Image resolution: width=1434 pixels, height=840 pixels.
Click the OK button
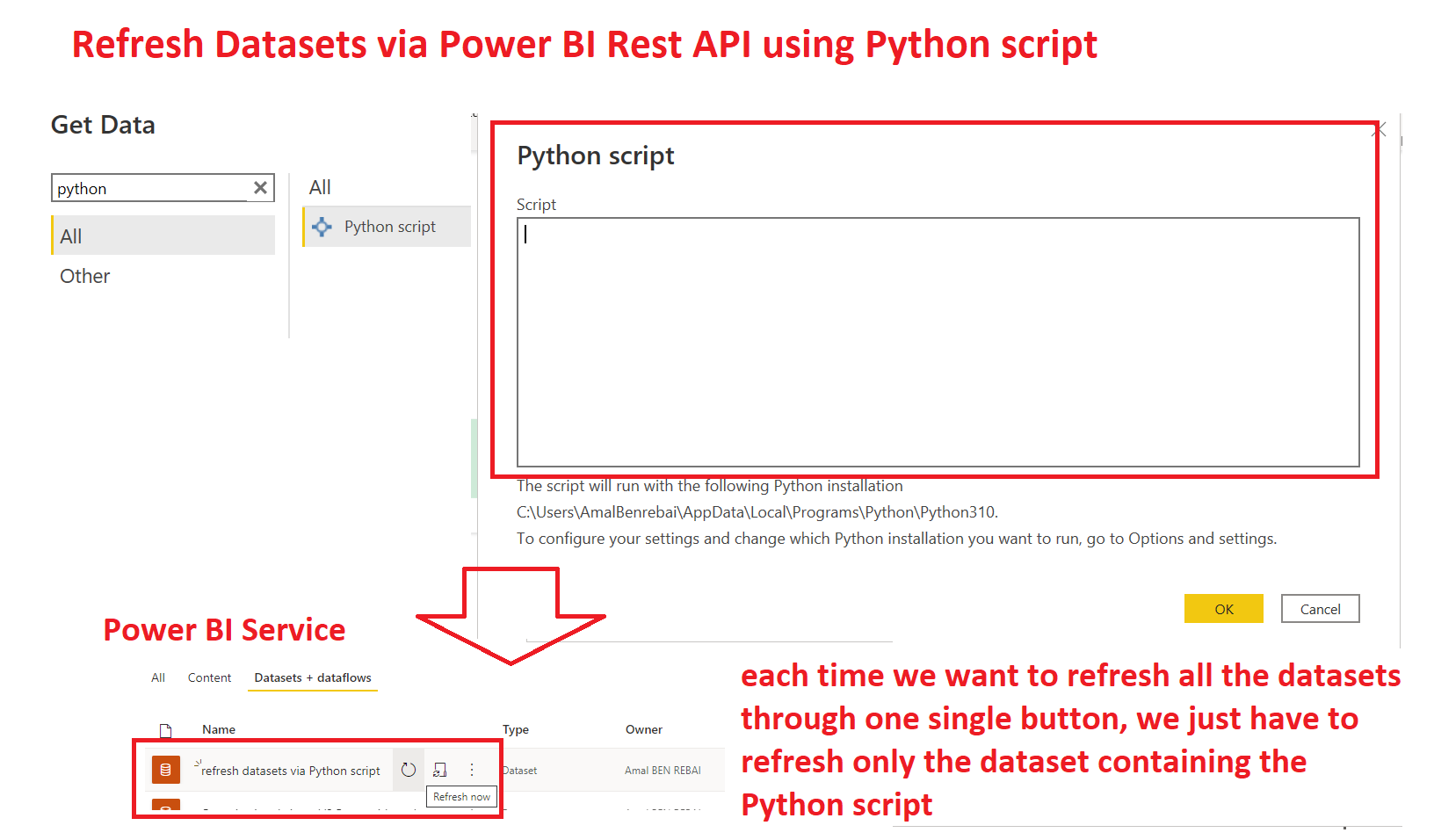click(1223, 608)
